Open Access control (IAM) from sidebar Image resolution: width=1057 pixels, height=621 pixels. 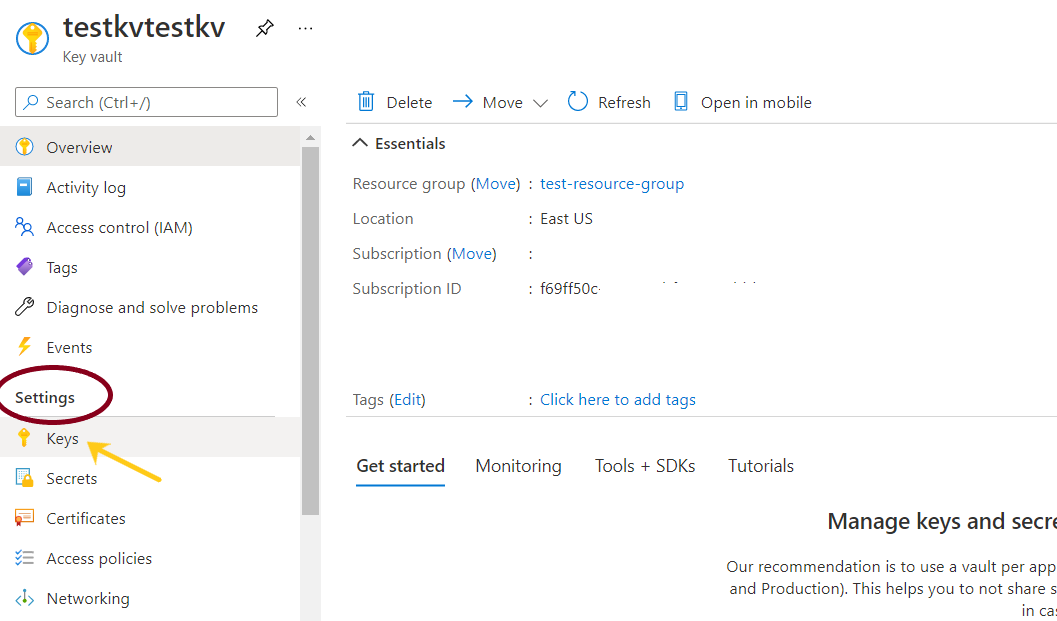pos(119,228)
